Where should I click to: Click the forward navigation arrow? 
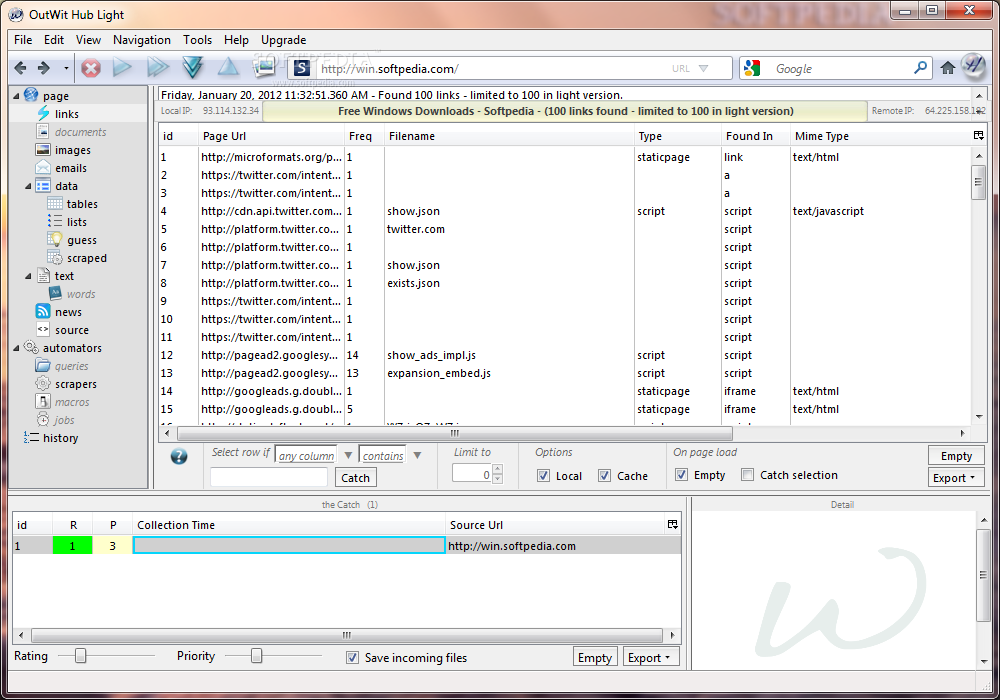coord(43,68)
